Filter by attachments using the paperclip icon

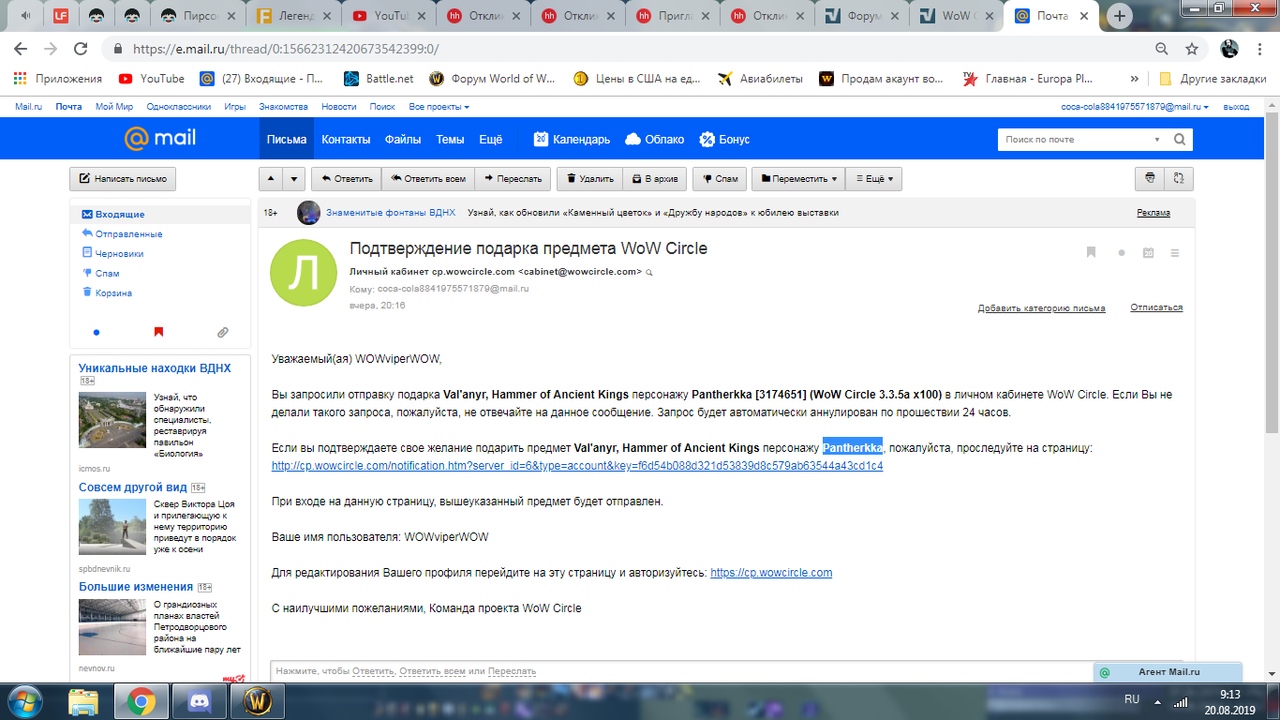tap(222, 332)
